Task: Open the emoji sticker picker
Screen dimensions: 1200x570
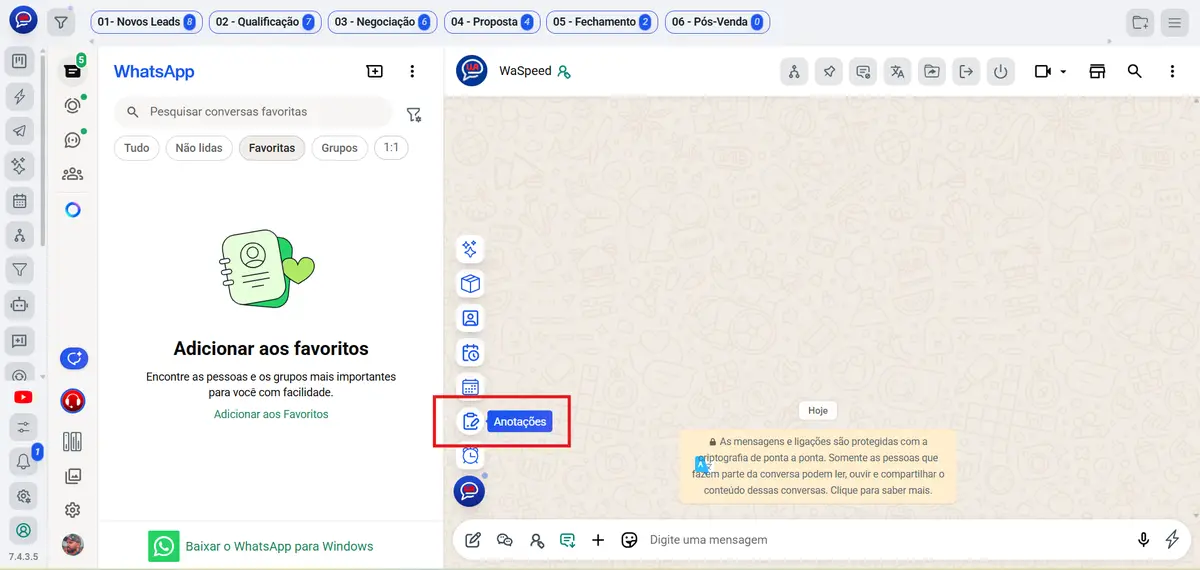Action: point(629,540)
